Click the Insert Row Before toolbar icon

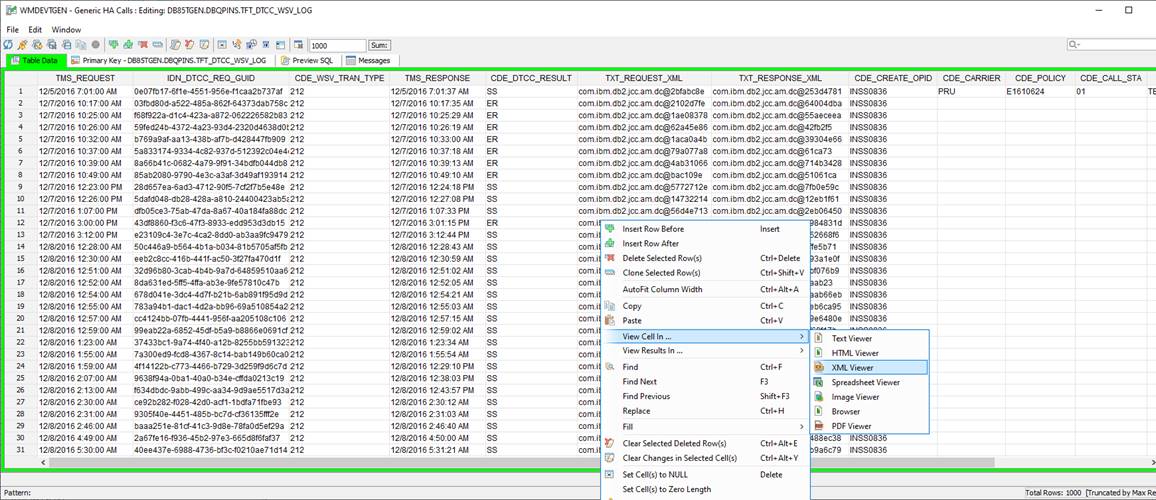113,45
